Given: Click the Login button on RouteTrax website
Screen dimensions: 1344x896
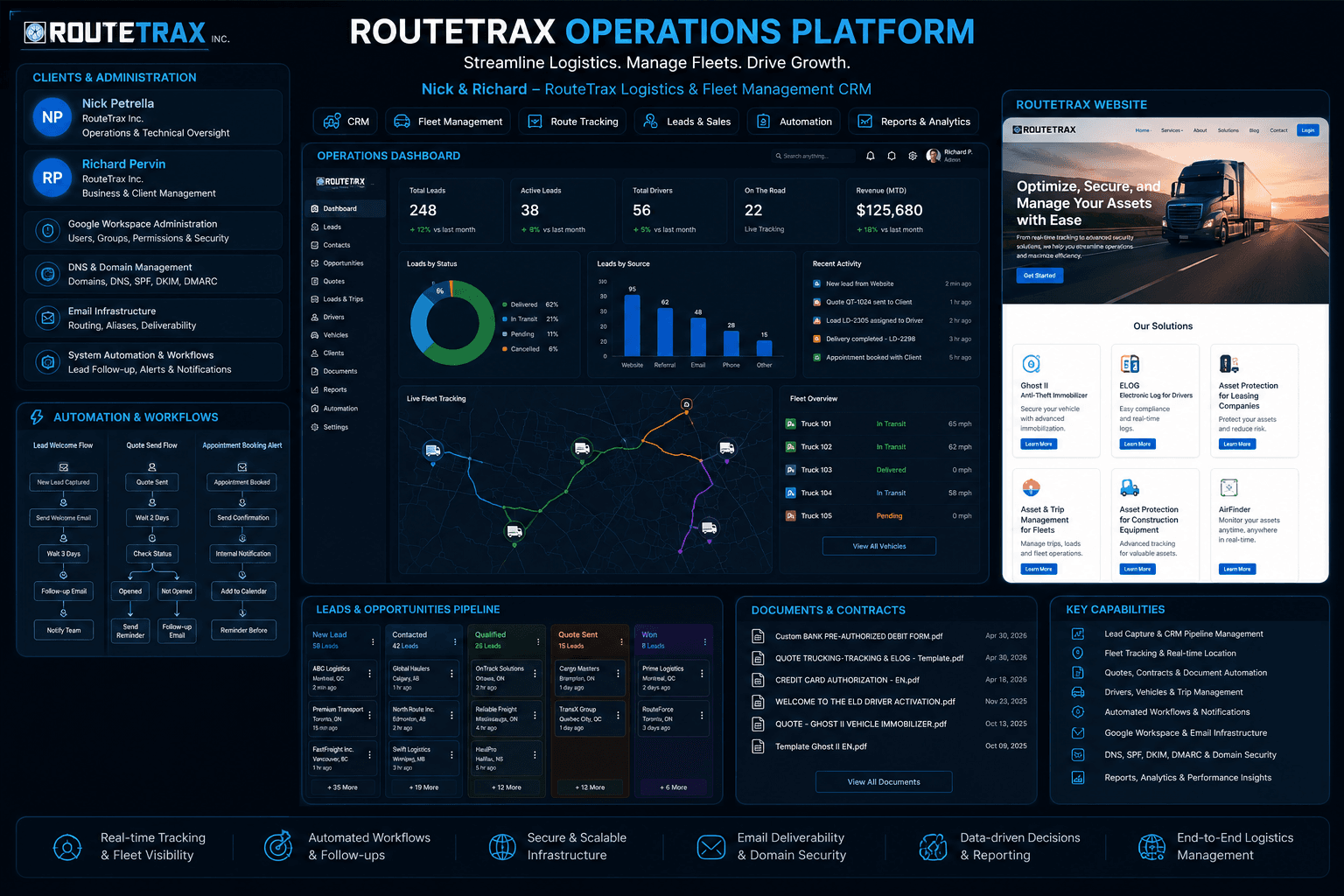Looking at the screenshot, I should coord(1308,130).
